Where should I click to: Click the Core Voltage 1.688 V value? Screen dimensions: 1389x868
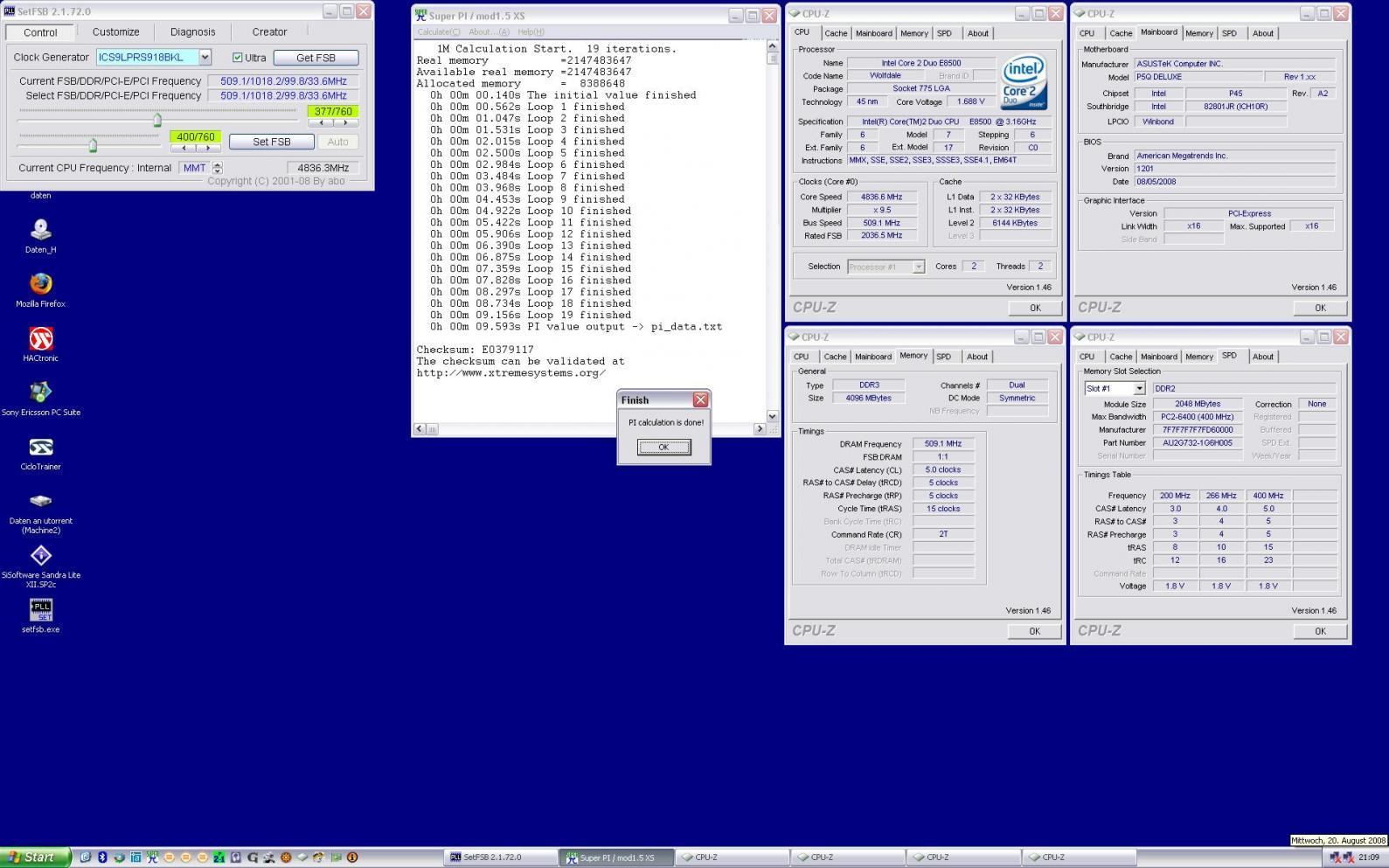970,101
